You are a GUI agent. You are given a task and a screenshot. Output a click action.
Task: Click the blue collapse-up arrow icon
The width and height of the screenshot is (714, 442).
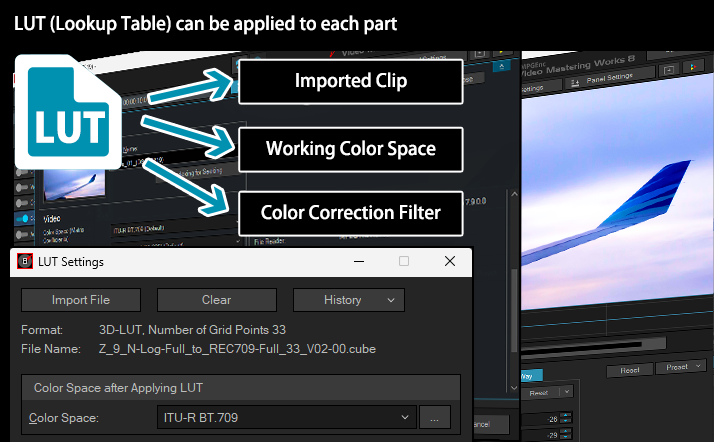click(x=501, y=66)
